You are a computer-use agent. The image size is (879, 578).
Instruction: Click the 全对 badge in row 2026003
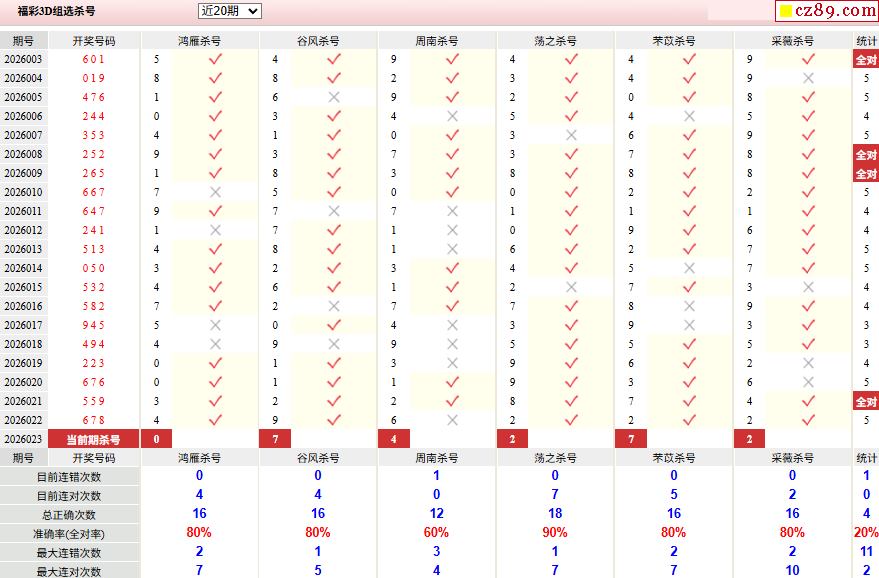tap(865, 59)
